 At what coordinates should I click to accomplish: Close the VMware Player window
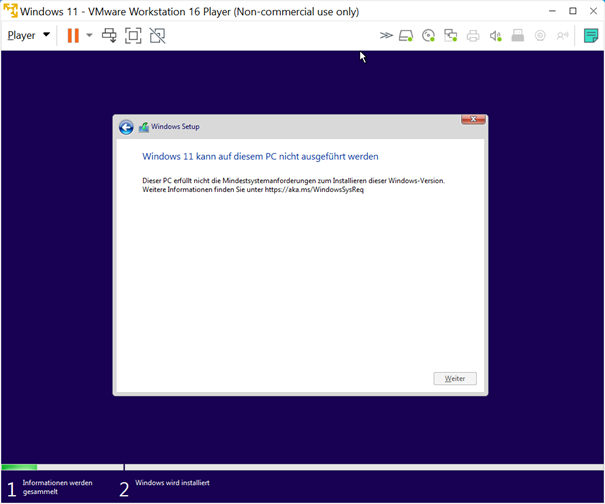pos(593,11)
